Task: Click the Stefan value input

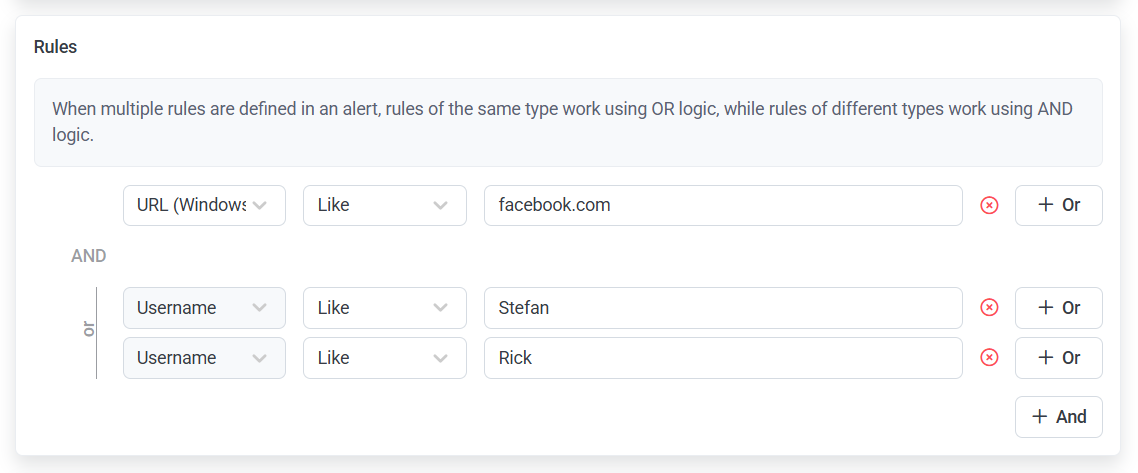Action: (x=722, y=308)
